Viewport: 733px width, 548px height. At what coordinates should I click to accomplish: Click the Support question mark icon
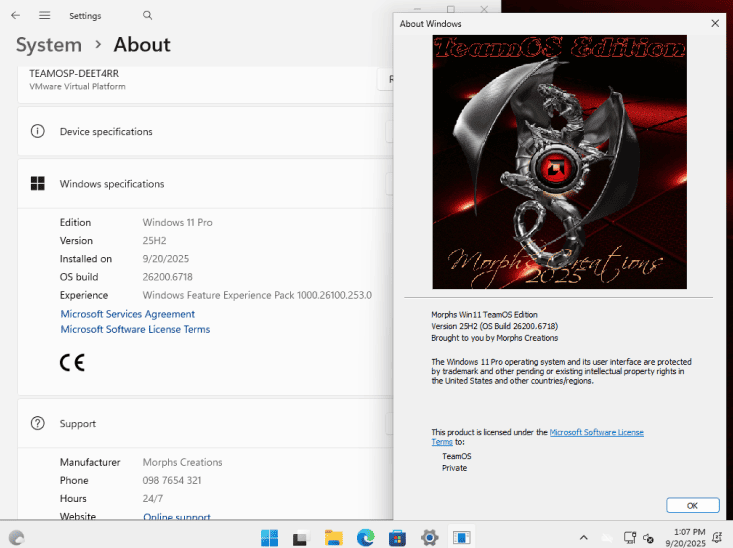point(37,423)
